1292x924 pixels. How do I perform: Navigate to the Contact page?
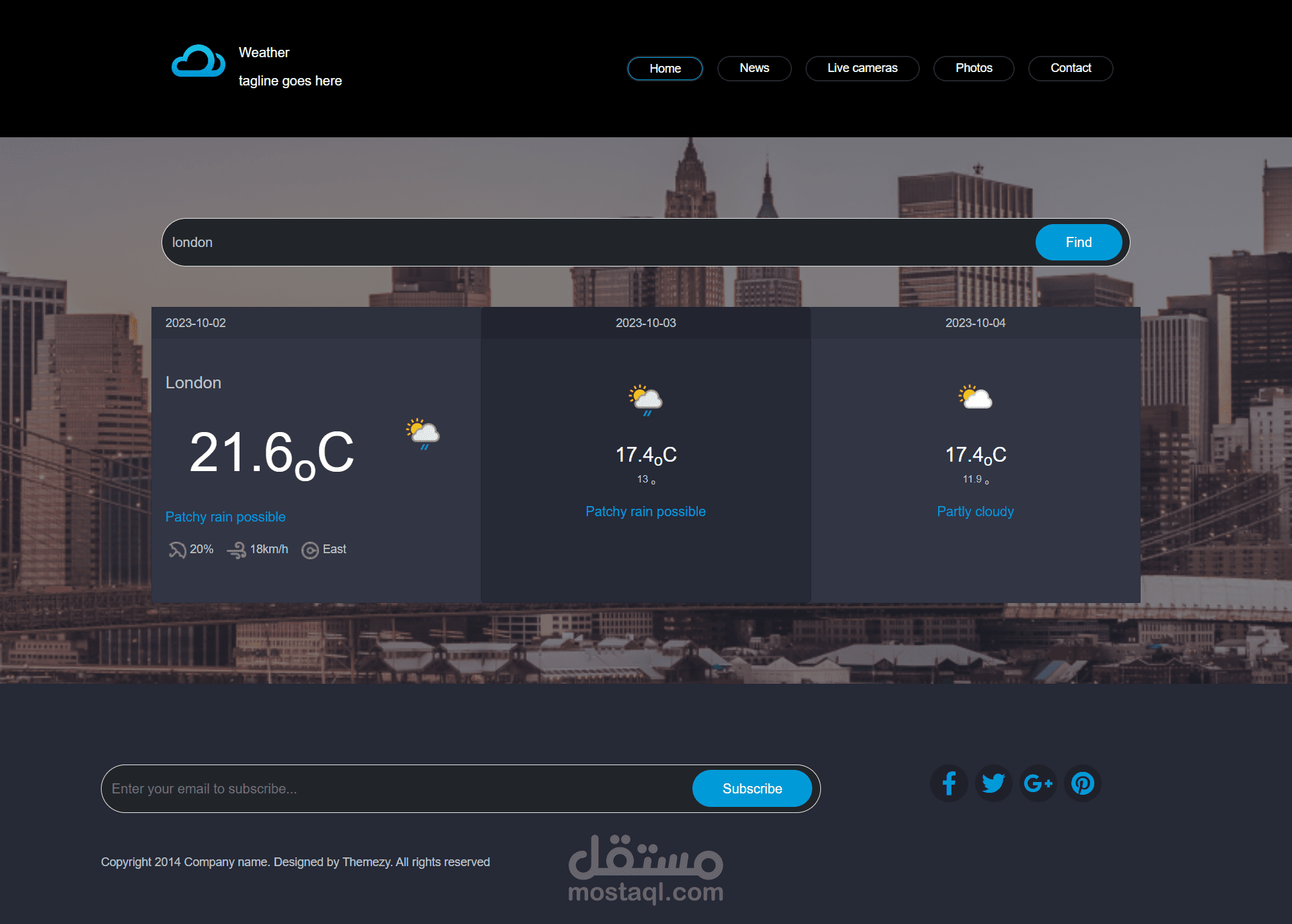[1070, 68]
